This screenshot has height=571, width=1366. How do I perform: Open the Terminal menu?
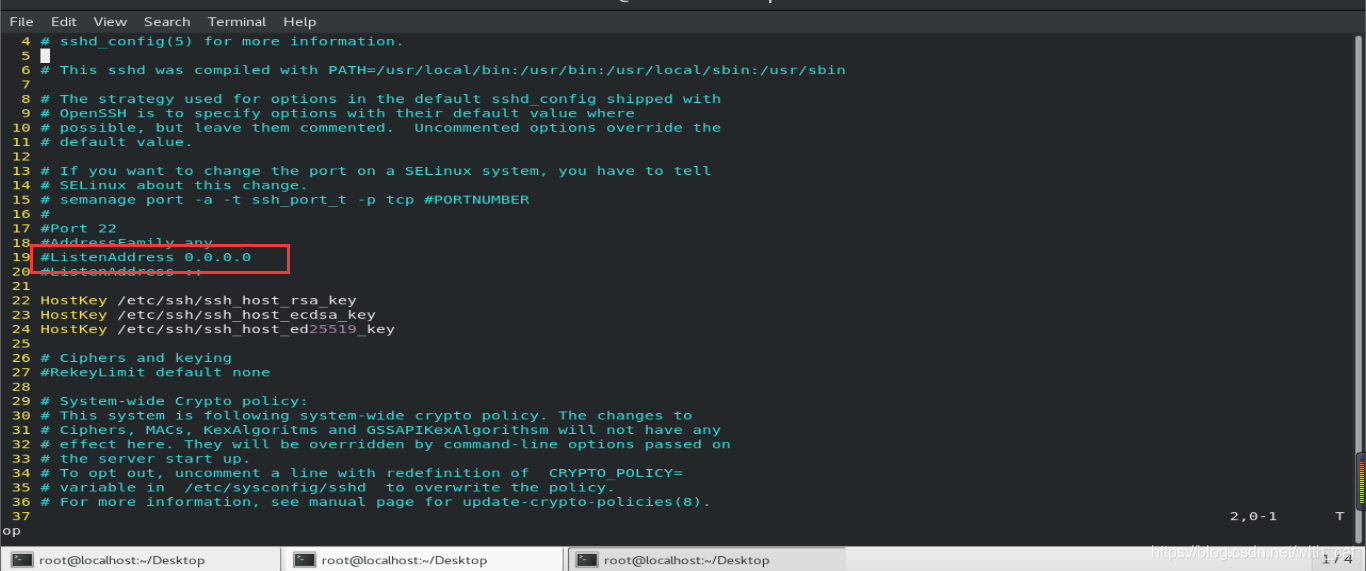click(237, 21)
